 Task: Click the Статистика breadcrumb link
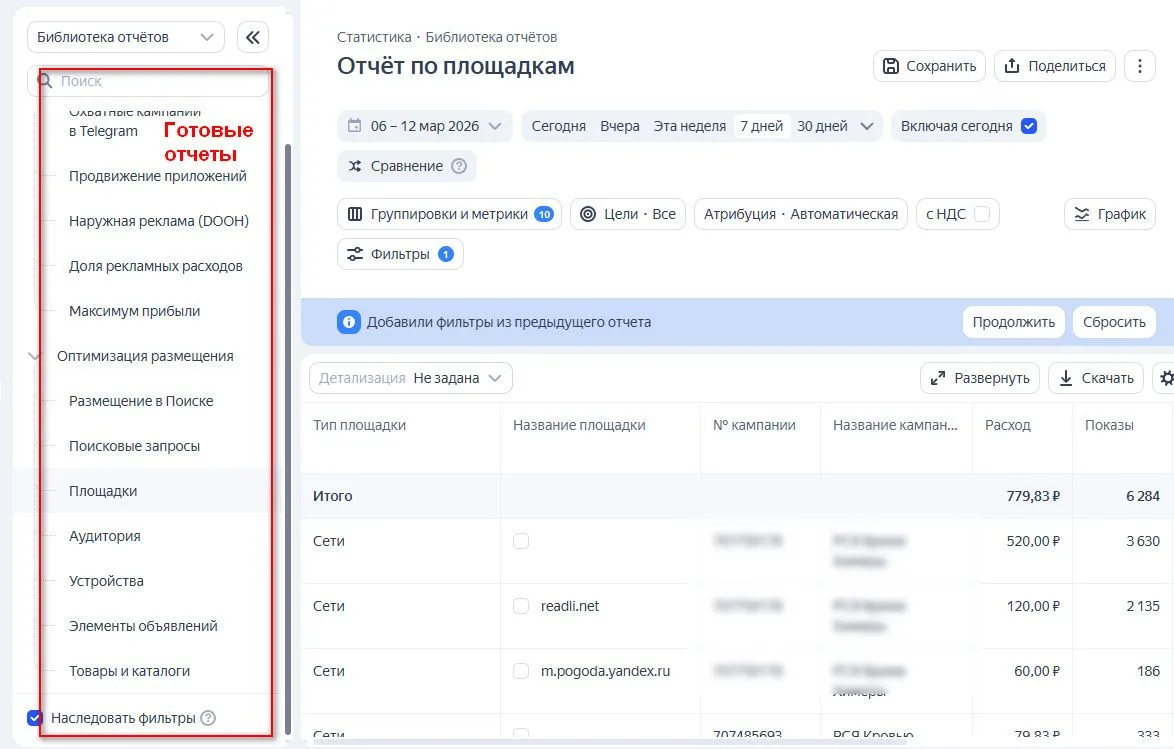[374, 37]
